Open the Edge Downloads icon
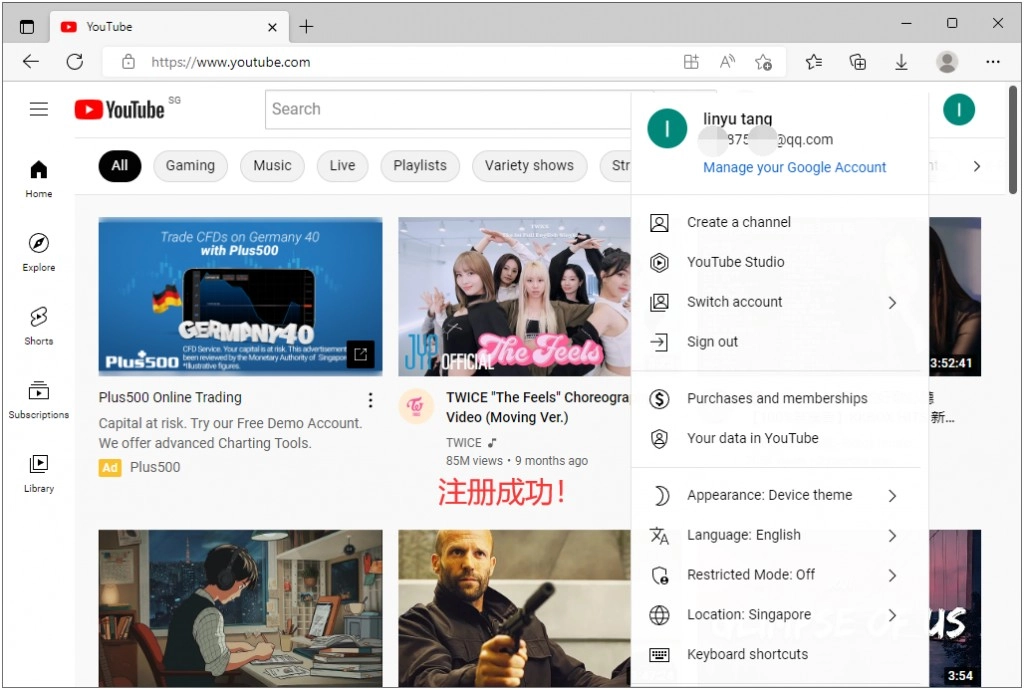Image resolution: width=1024 pixels, height=690 pixels. pyautogui.click(x=901, y=61)
